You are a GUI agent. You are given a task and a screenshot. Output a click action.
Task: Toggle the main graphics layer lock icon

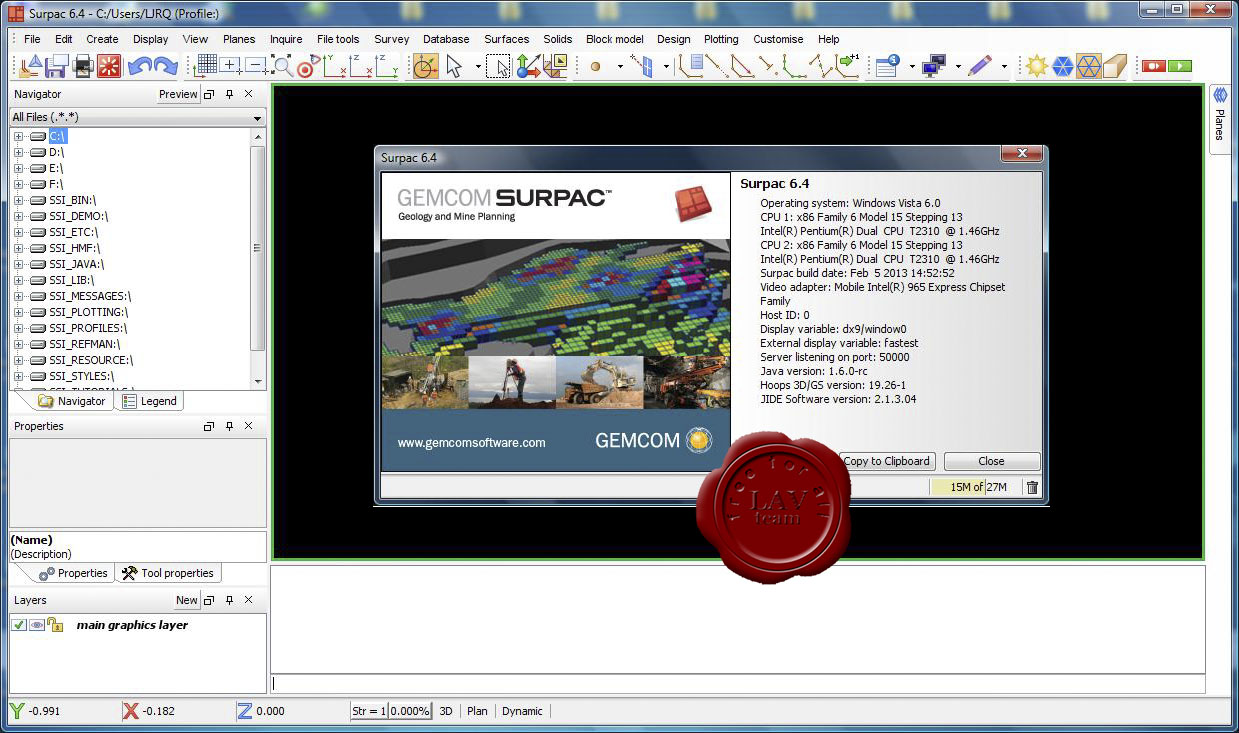tap(56, 625)
